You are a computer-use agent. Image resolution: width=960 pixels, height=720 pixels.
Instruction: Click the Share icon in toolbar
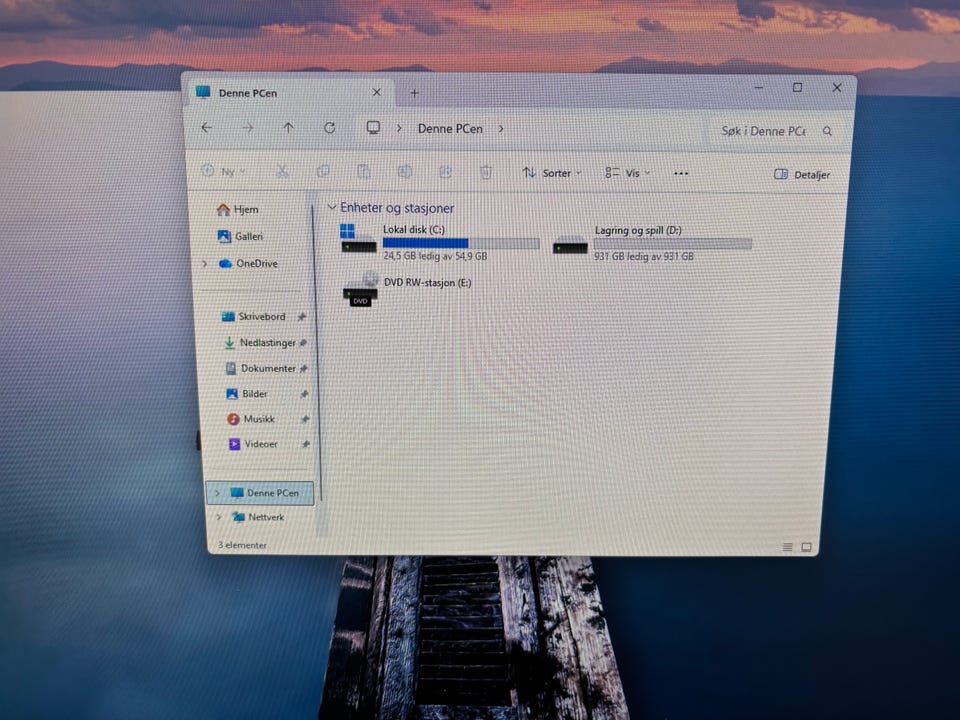tap(445, 172)
